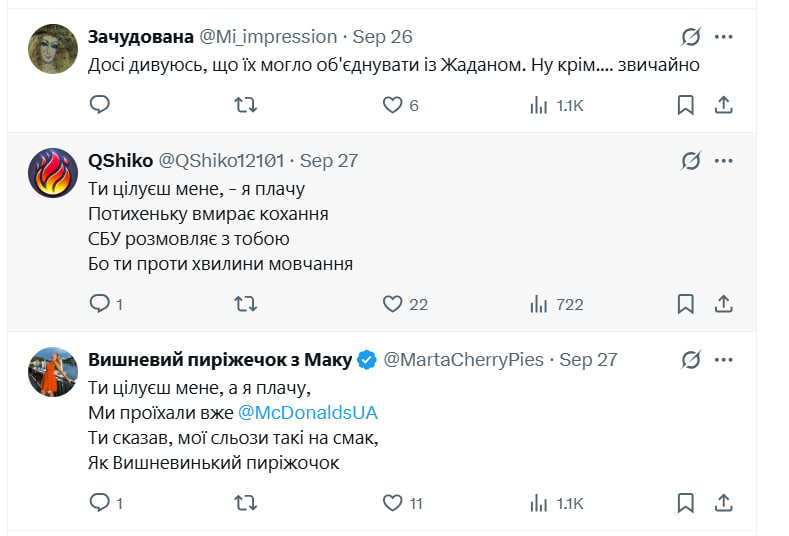Screen dimensions: 789x536
Task: Open the @McDonaldsUA mention link
Action: pos(308,412)
